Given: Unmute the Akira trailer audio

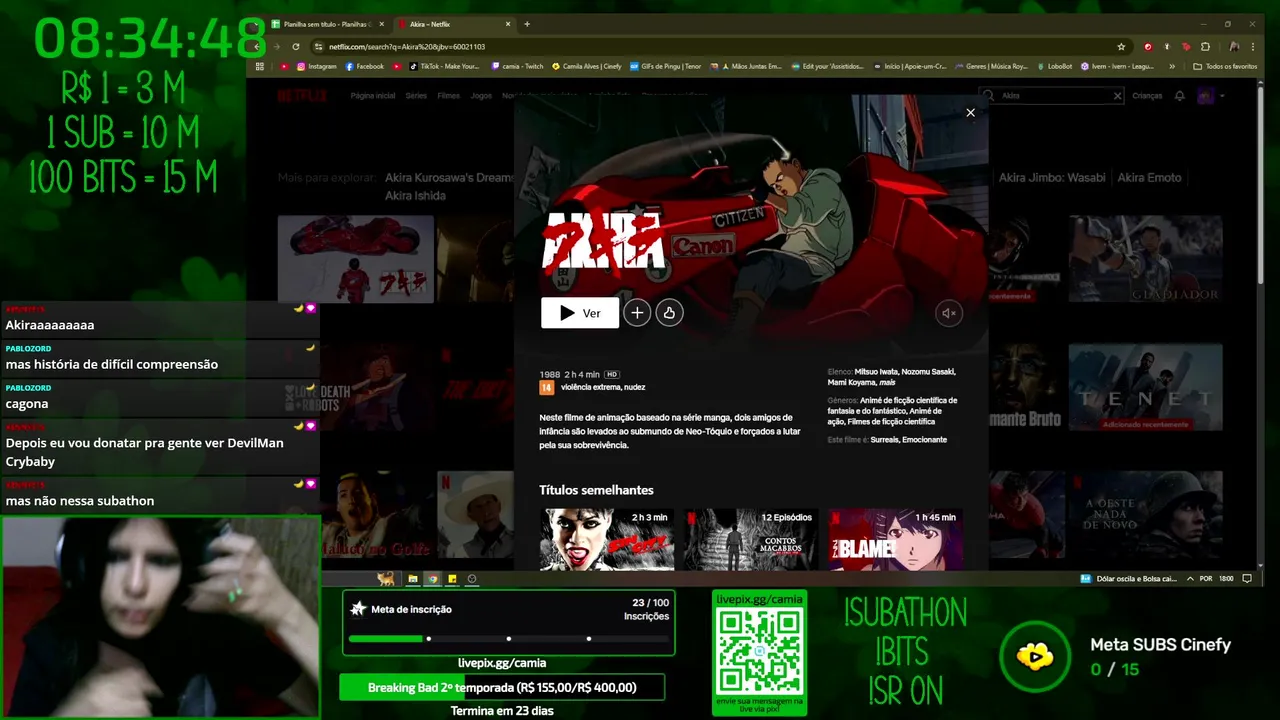Looking at the screenshot, I should point(949,313).
